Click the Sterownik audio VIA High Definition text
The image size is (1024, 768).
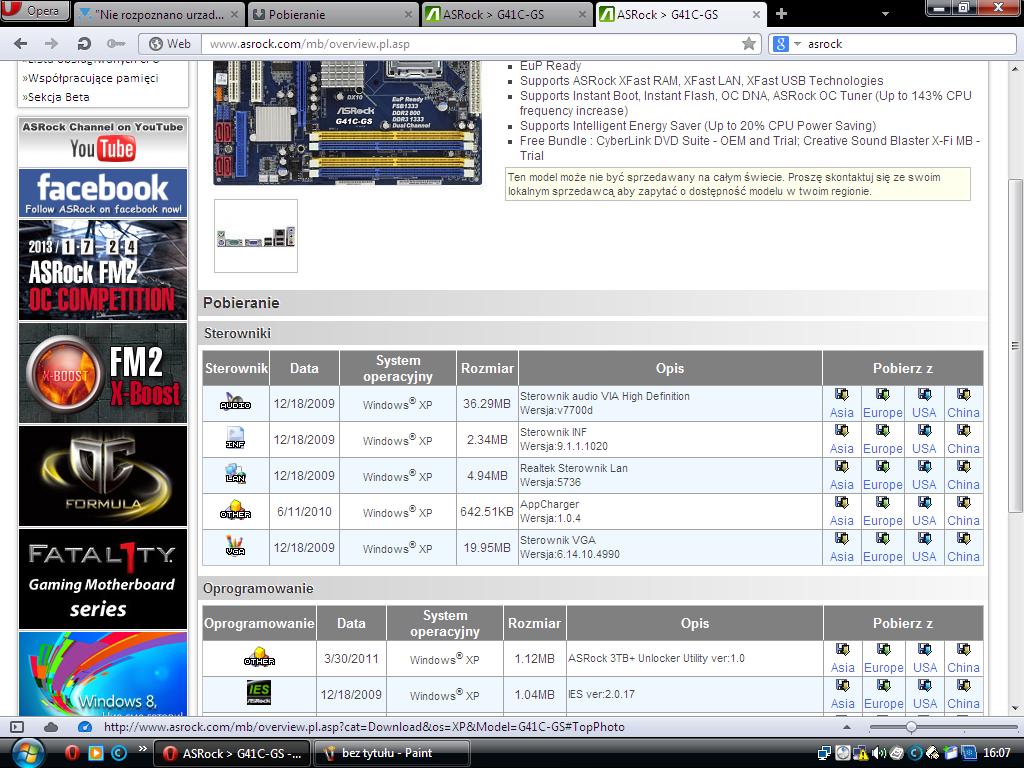tap(605, 396)
